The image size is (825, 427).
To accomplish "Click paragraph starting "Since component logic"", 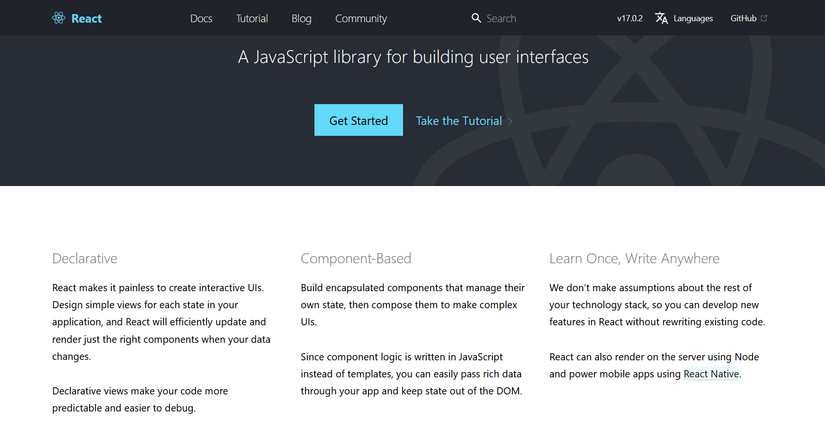I will pyautogui.click(x=411, y=374).
